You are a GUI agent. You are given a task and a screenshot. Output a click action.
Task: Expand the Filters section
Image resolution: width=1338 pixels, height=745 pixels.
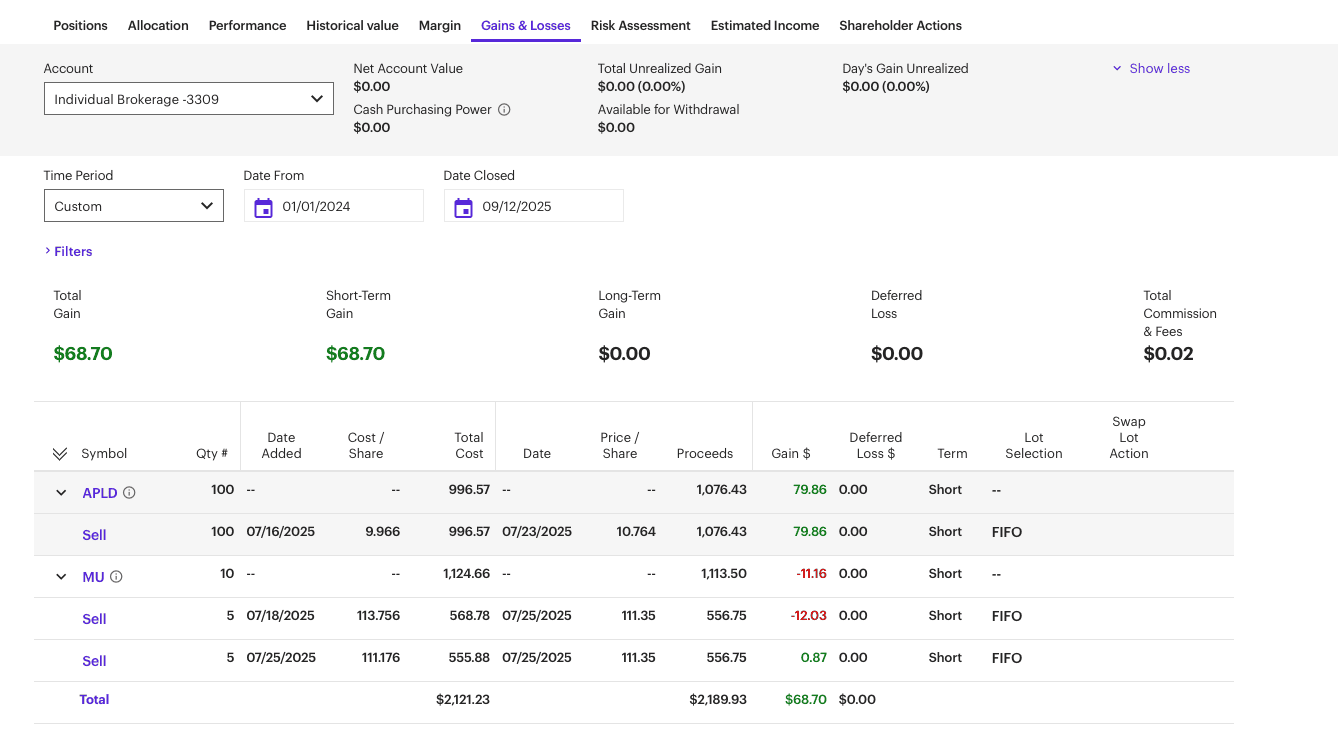coord(68,252)
